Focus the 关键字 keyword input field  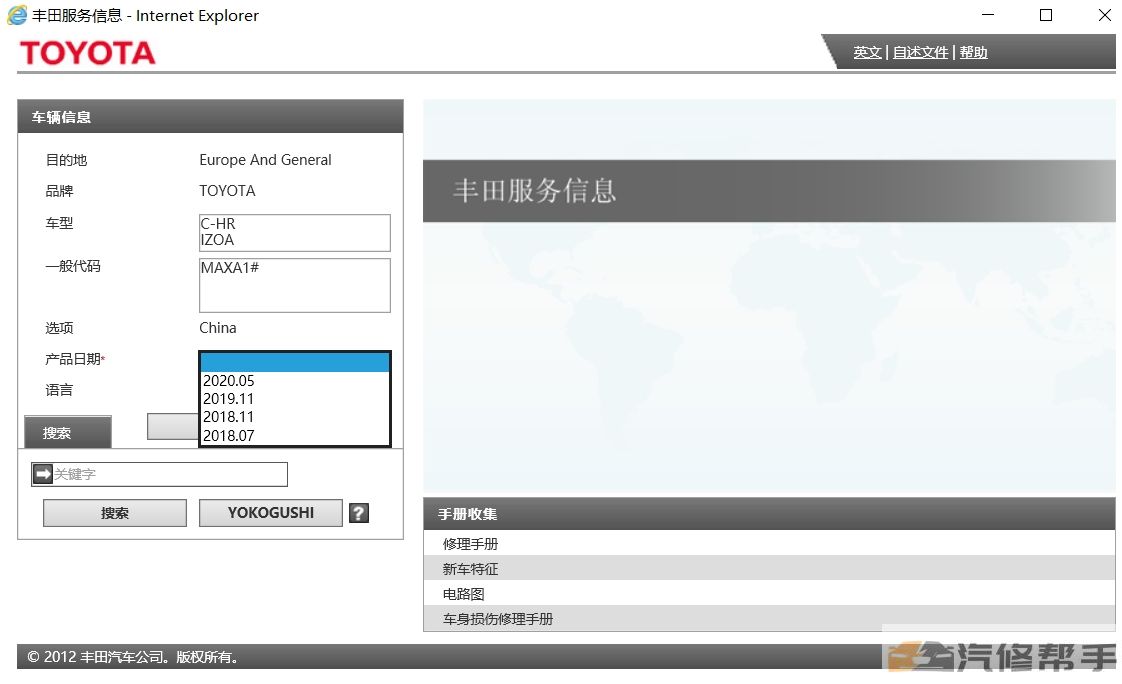point(170,474)
